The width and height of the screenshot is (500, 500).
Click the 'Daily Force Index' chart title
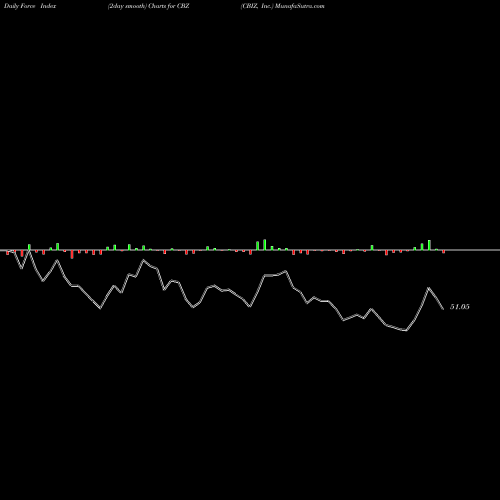(x=30, y=6)
